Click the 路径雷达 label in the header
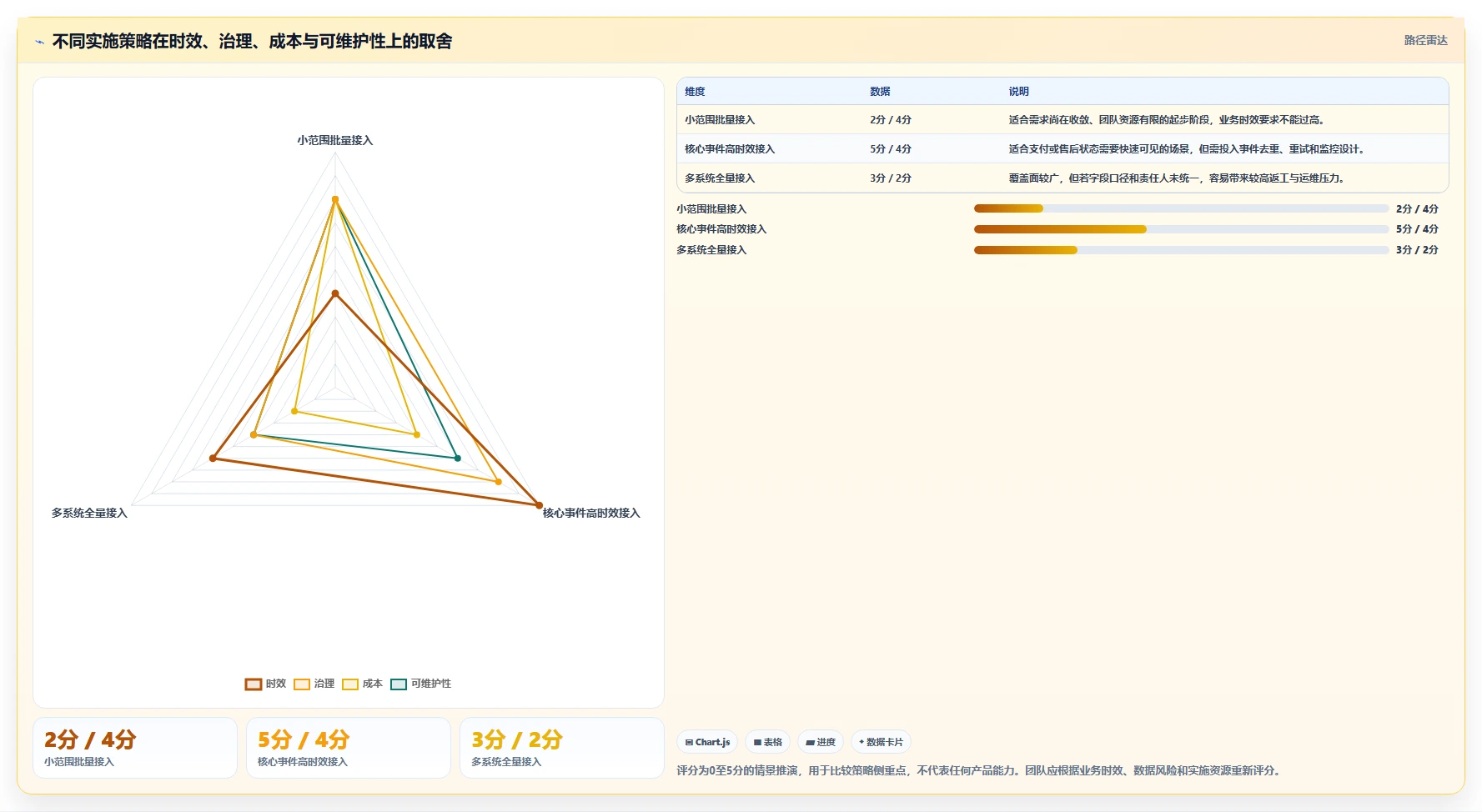 coord(1425,40)
